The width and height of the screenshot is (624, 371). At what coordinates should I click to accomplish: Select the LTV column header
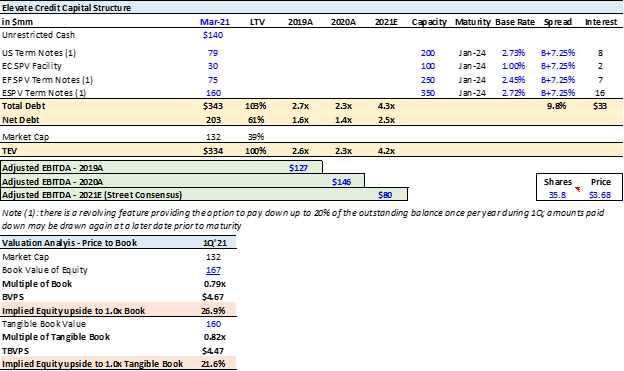(x=257, y=22)
